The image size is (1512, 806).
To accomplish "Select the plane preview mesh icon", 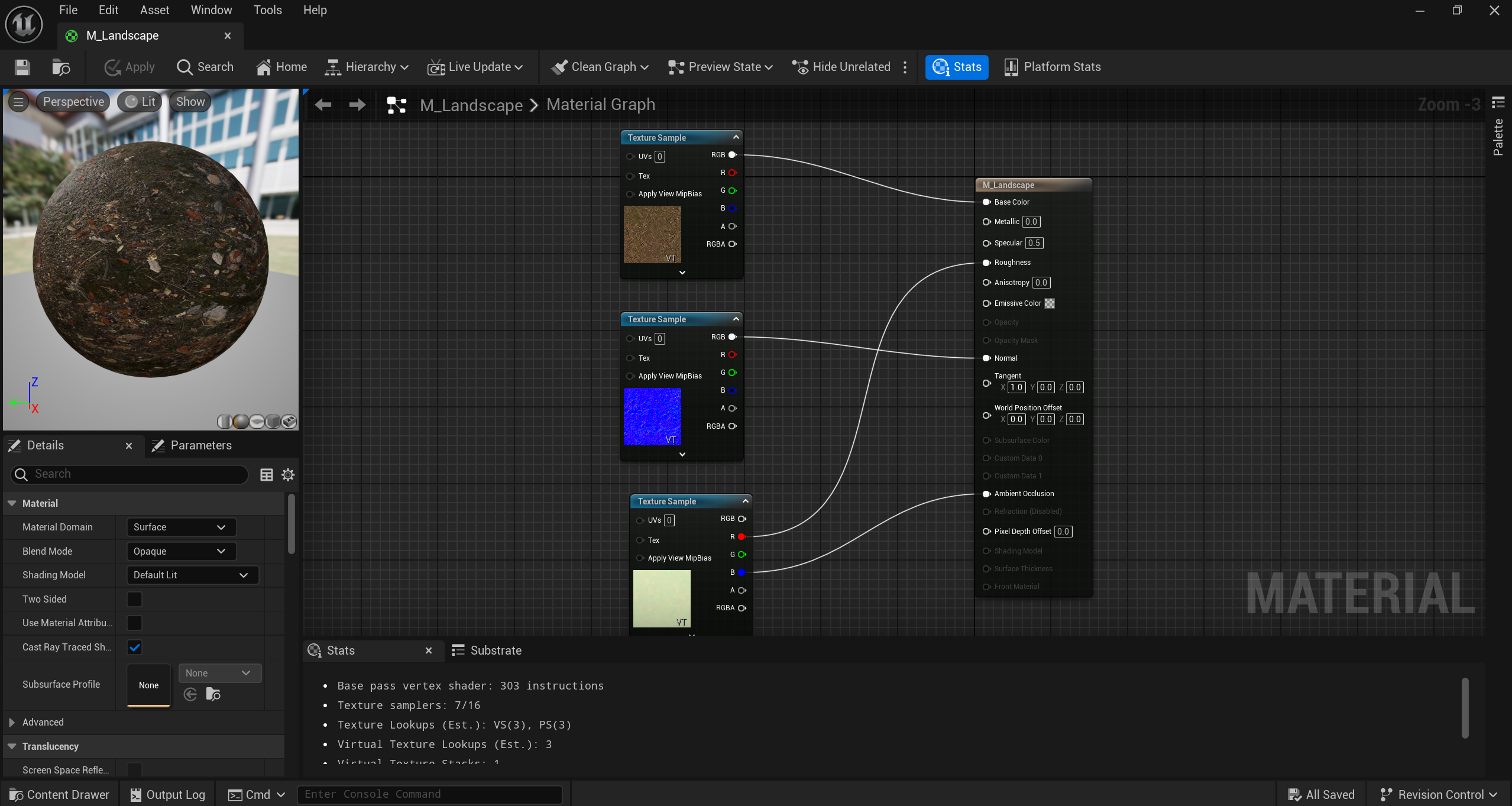I will coord(257,421).
